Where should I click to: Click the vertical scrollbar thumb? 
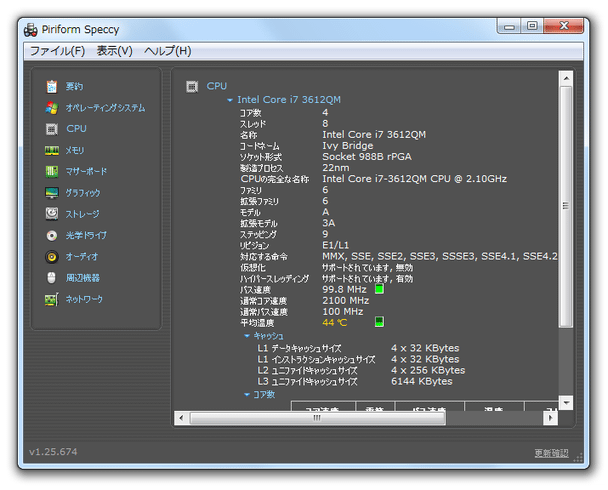click(566, 206)
